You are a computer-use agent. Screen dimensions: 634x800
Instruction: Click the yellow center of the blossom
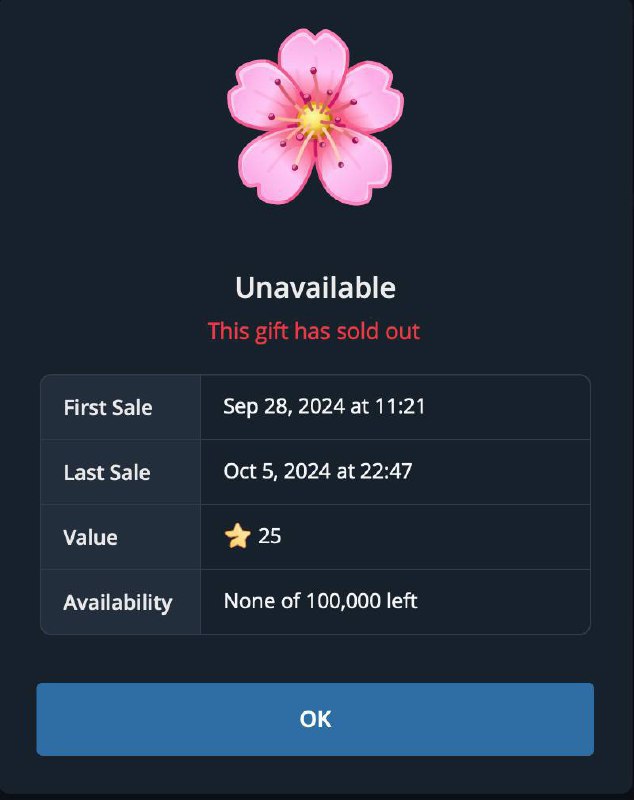314,121
